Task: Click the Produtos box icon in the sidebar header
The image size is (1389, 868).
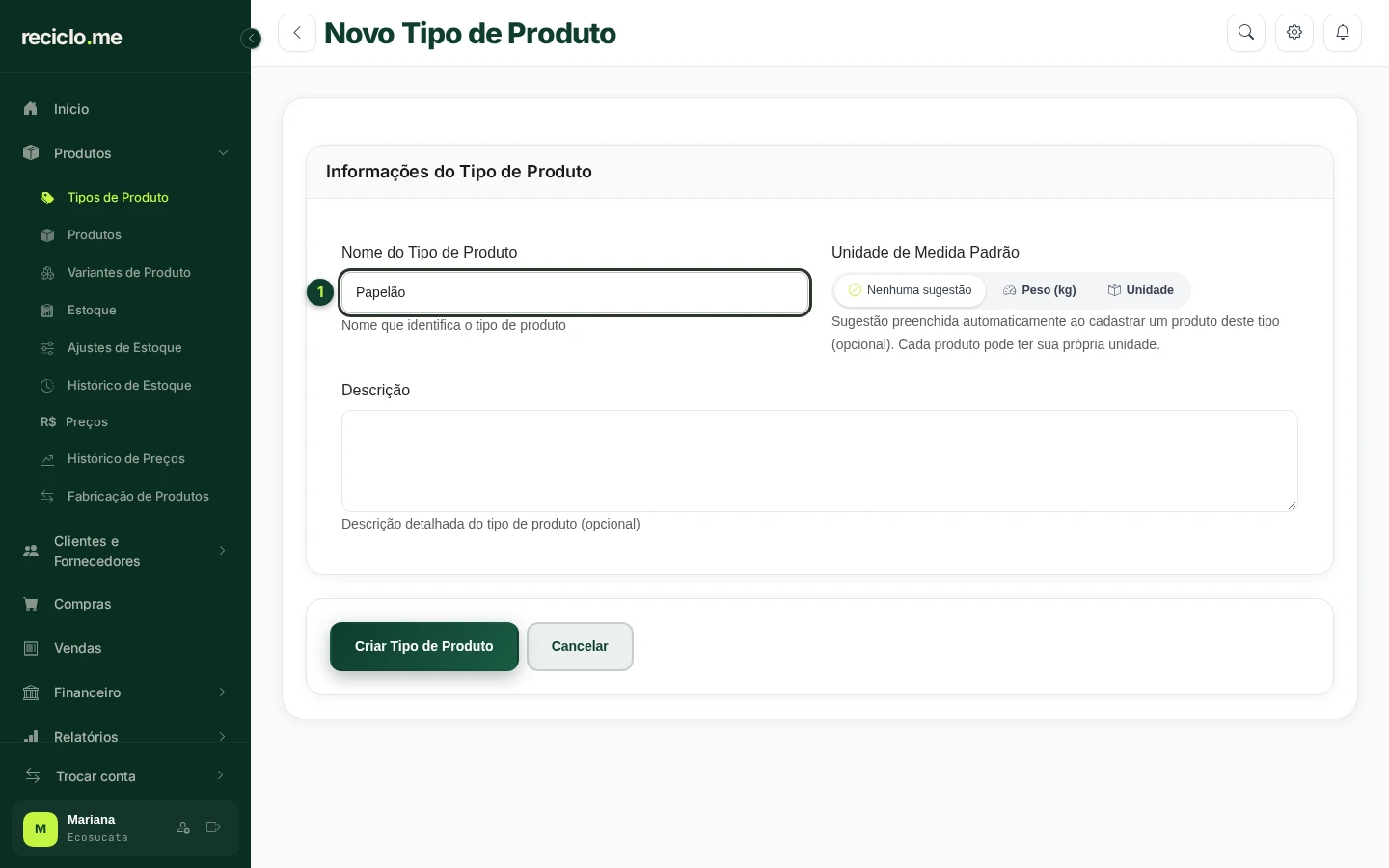Action: click(31, 153)
